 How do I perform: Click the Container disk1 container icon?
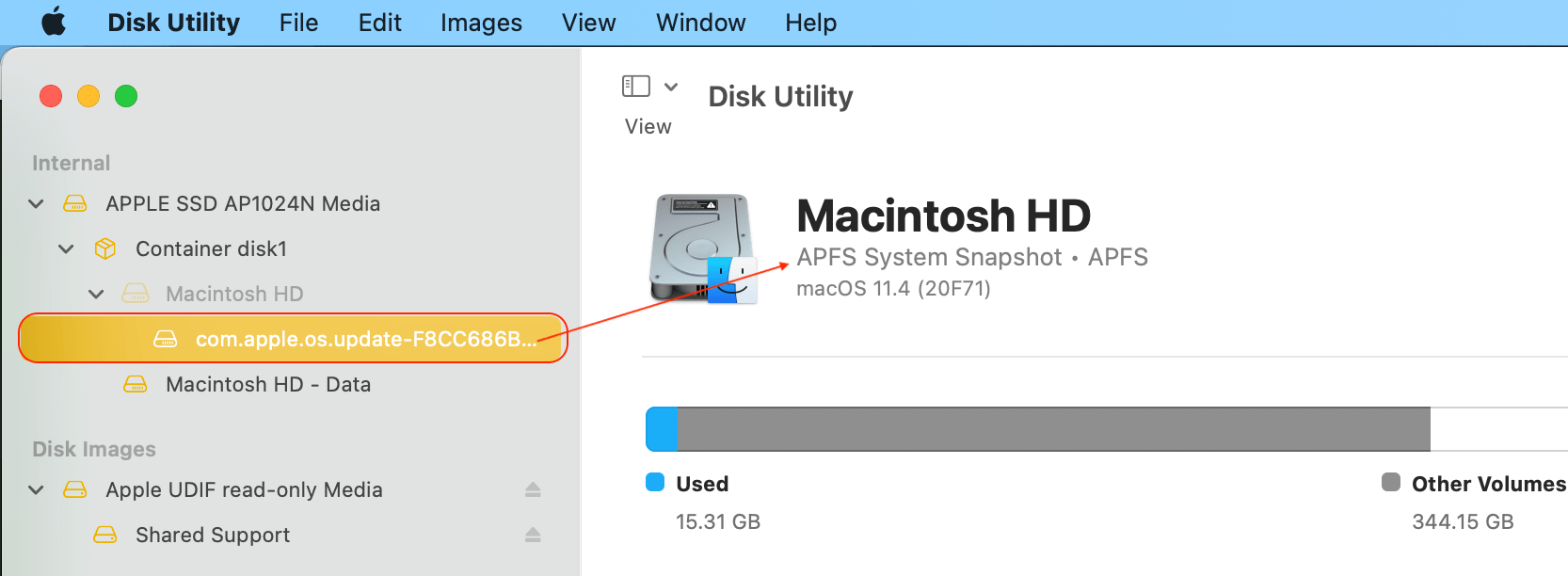104,248
